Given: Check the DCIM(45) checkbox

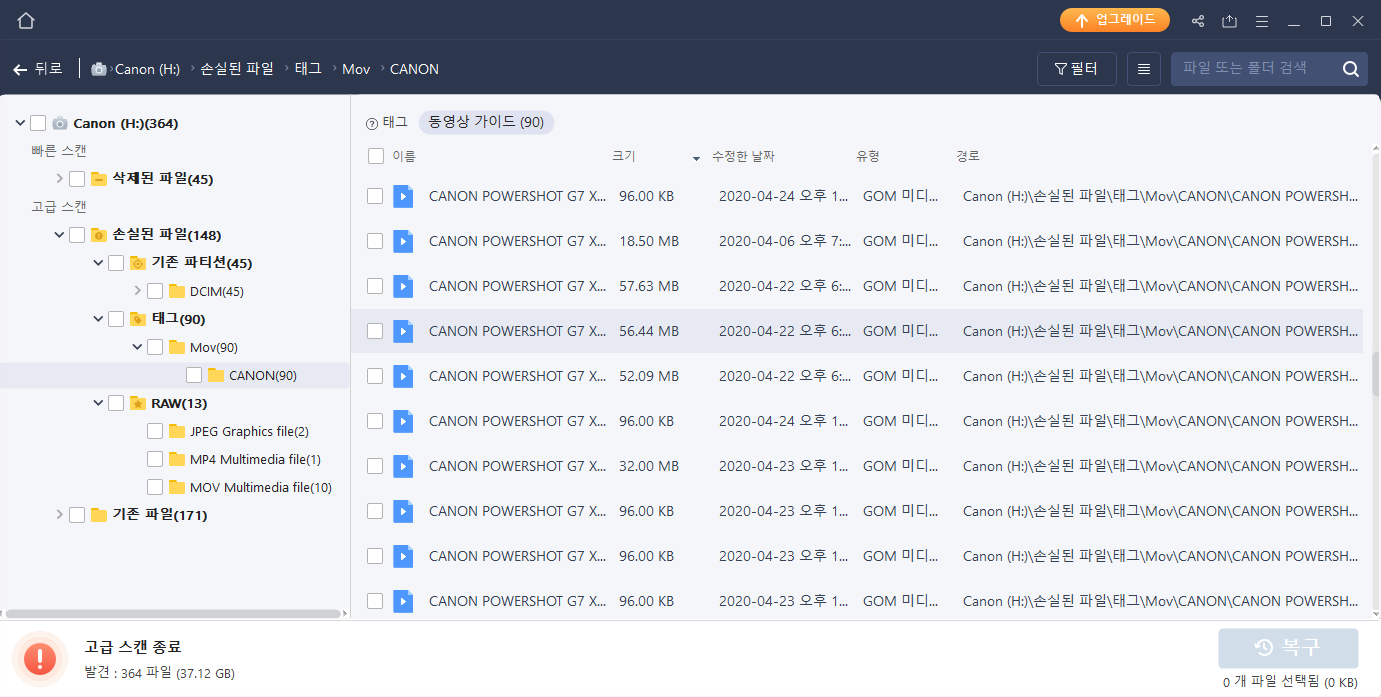Looking at the screenshot, I should coord(155,291).
